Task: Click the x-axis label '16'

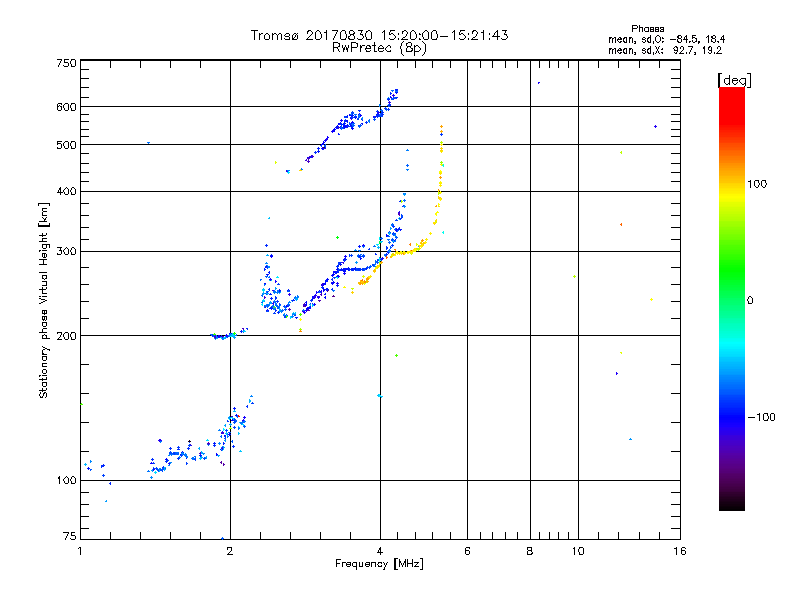Action: click(680, 551)
